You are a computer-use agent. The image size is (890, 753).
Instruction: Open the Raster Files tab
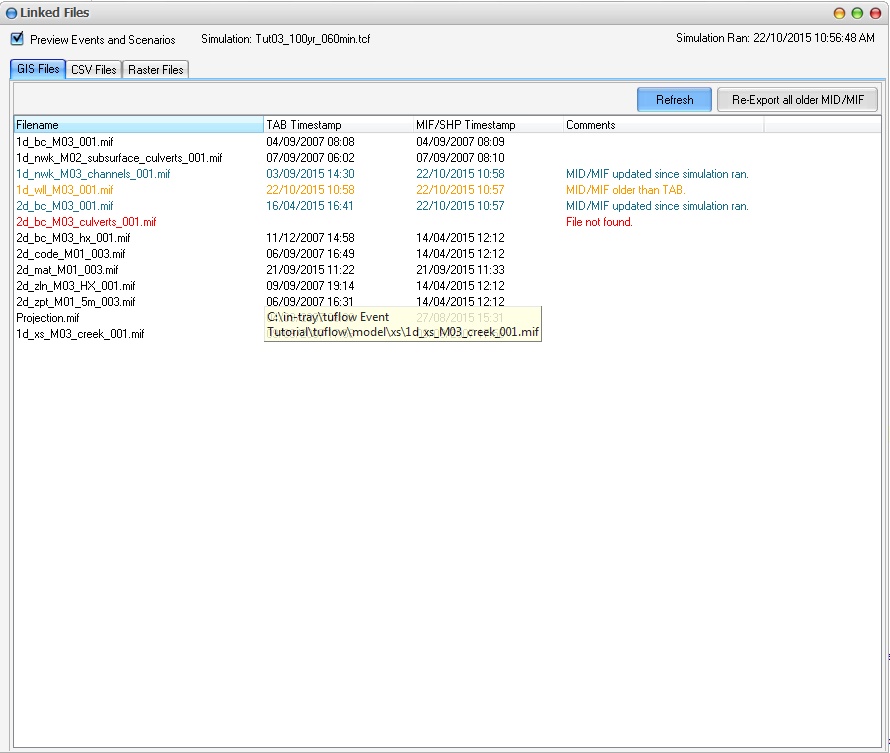(x=155, y=70)
